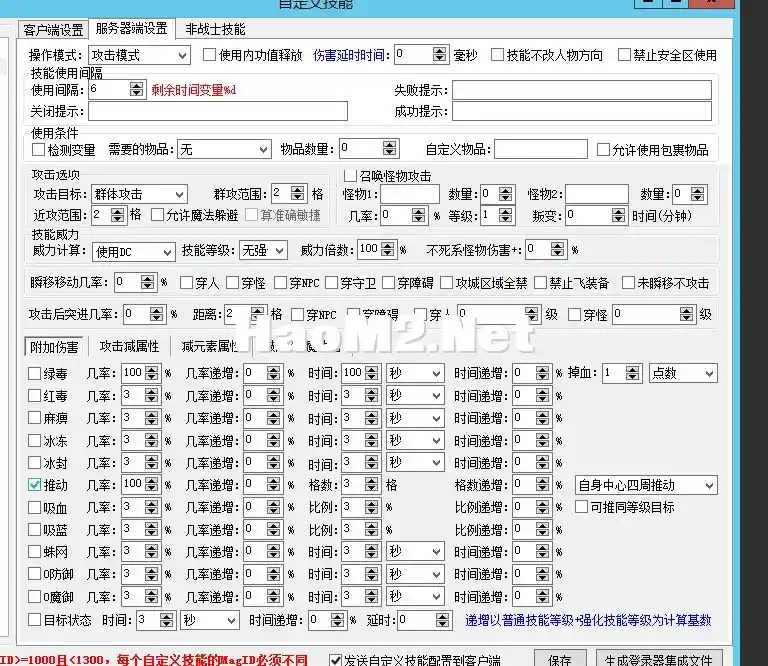The width and height of the screenshot is (768, 666).
Task: Open the 目标状态 time unit 秒 dropdown
Action: click(x=210, y=620)
